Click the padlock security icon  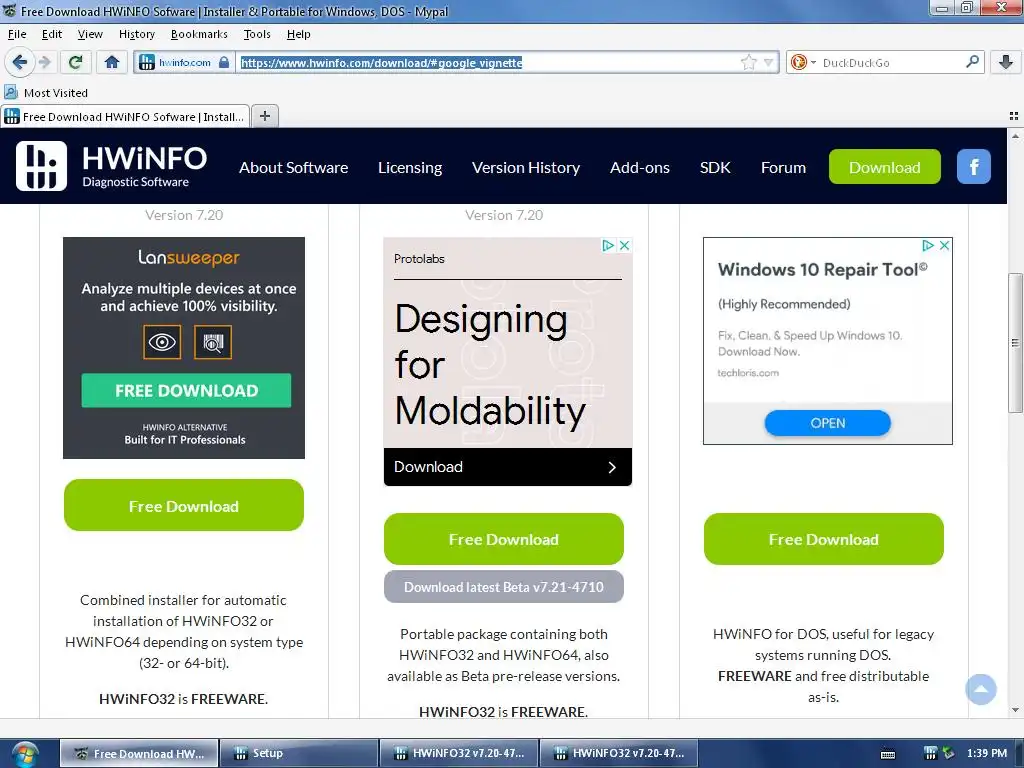pos(224,63)
